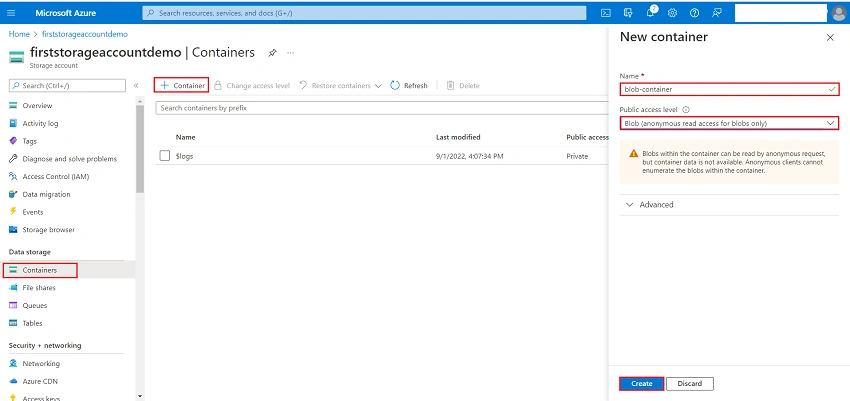
Task: Click the sidebar Search (Ctrl+/) box
Action: [x=68, y=86]
